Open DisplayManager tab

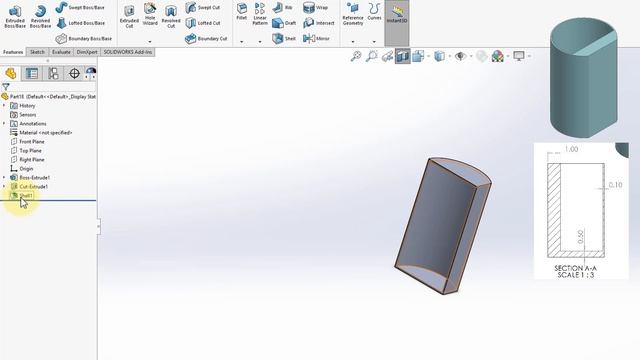[91, 73]
